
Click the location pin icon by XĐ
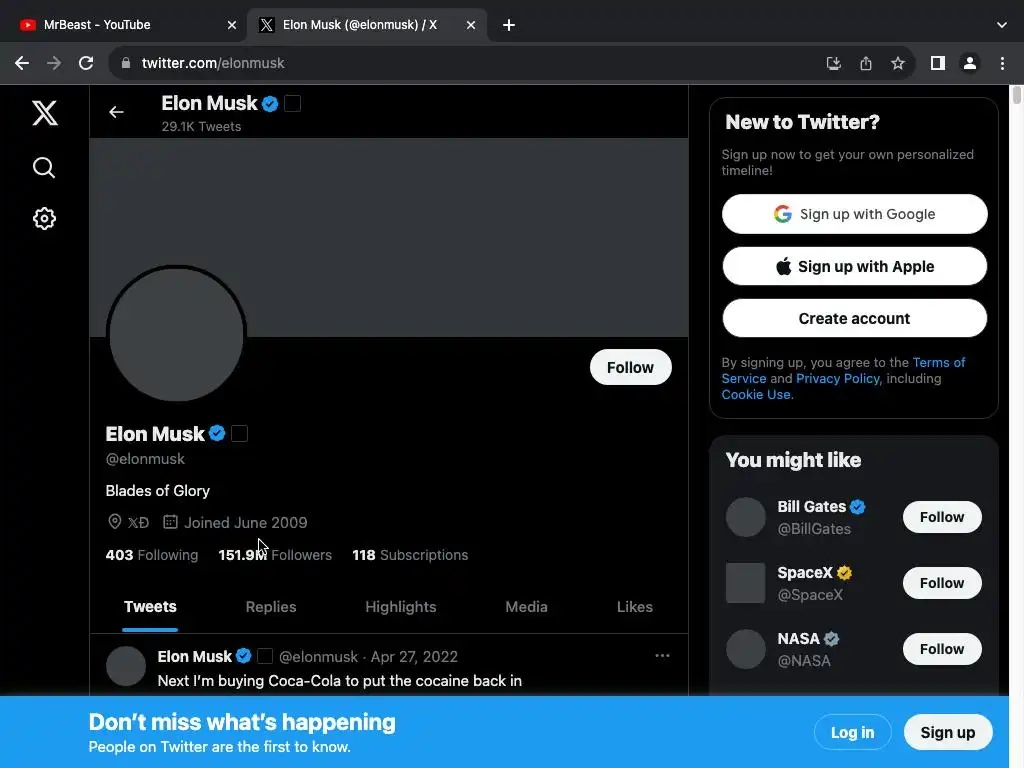point(114,522)
